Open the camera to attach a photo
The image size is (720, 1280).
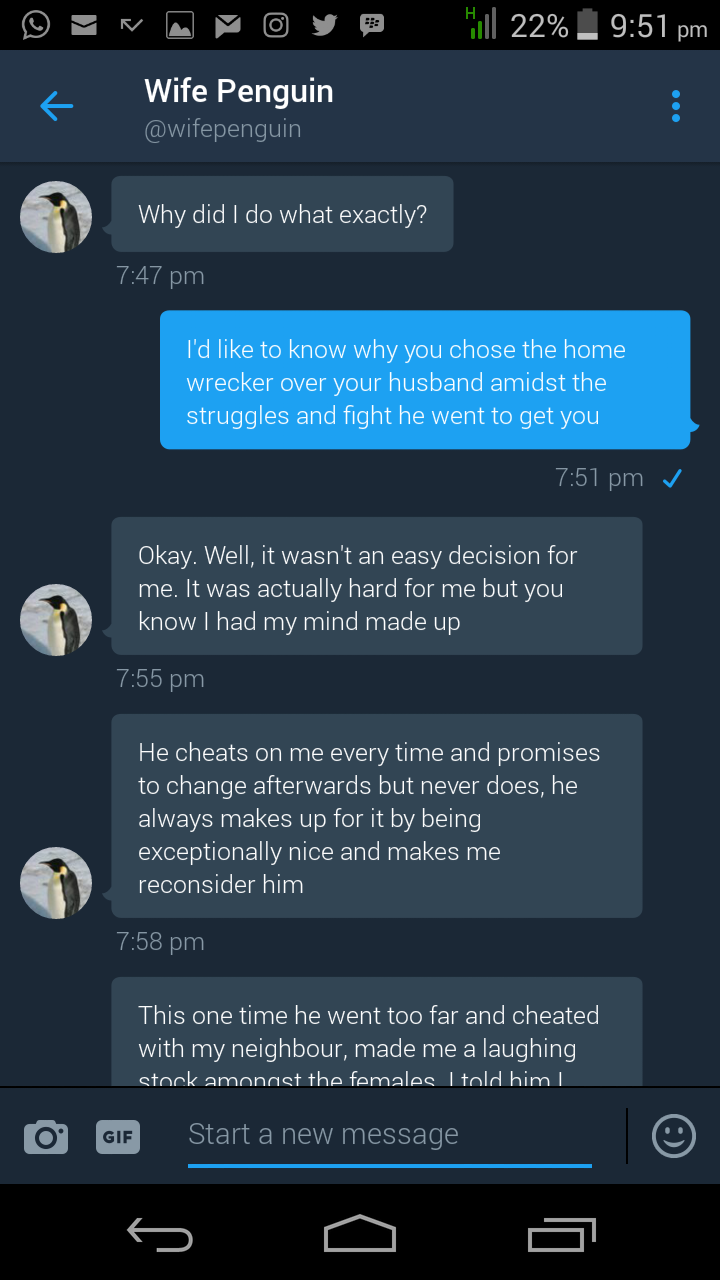click(x=46, y=1136)
